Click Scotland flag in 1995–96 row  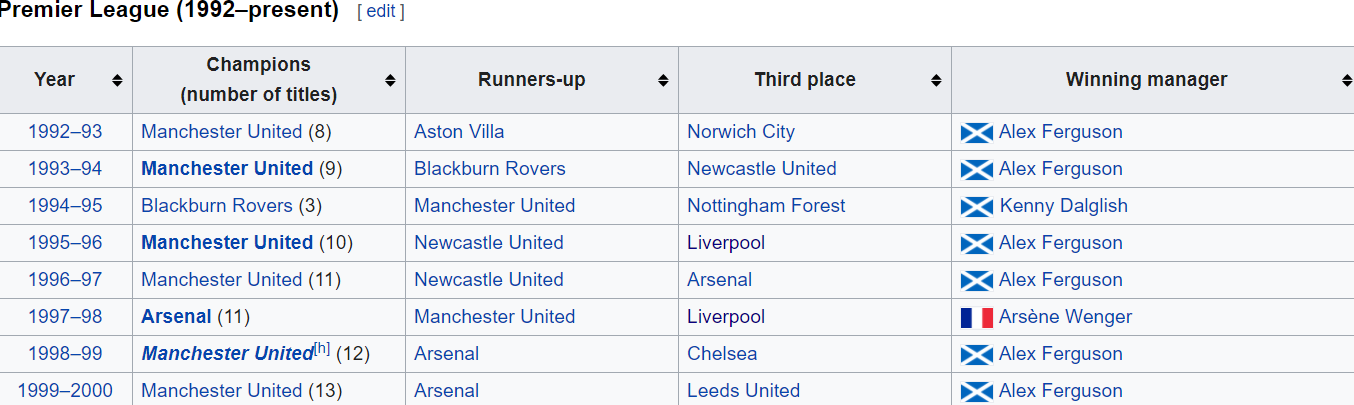click(x=976, y=243)
